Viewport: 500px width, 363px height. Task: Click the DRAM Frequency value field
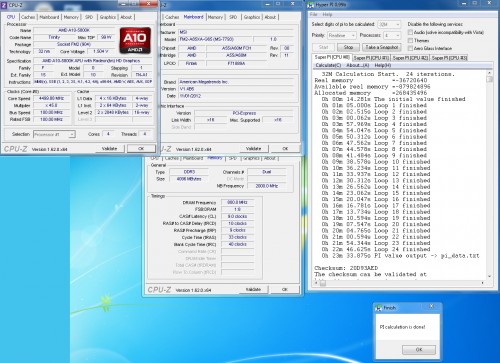(x=237, y=202)
